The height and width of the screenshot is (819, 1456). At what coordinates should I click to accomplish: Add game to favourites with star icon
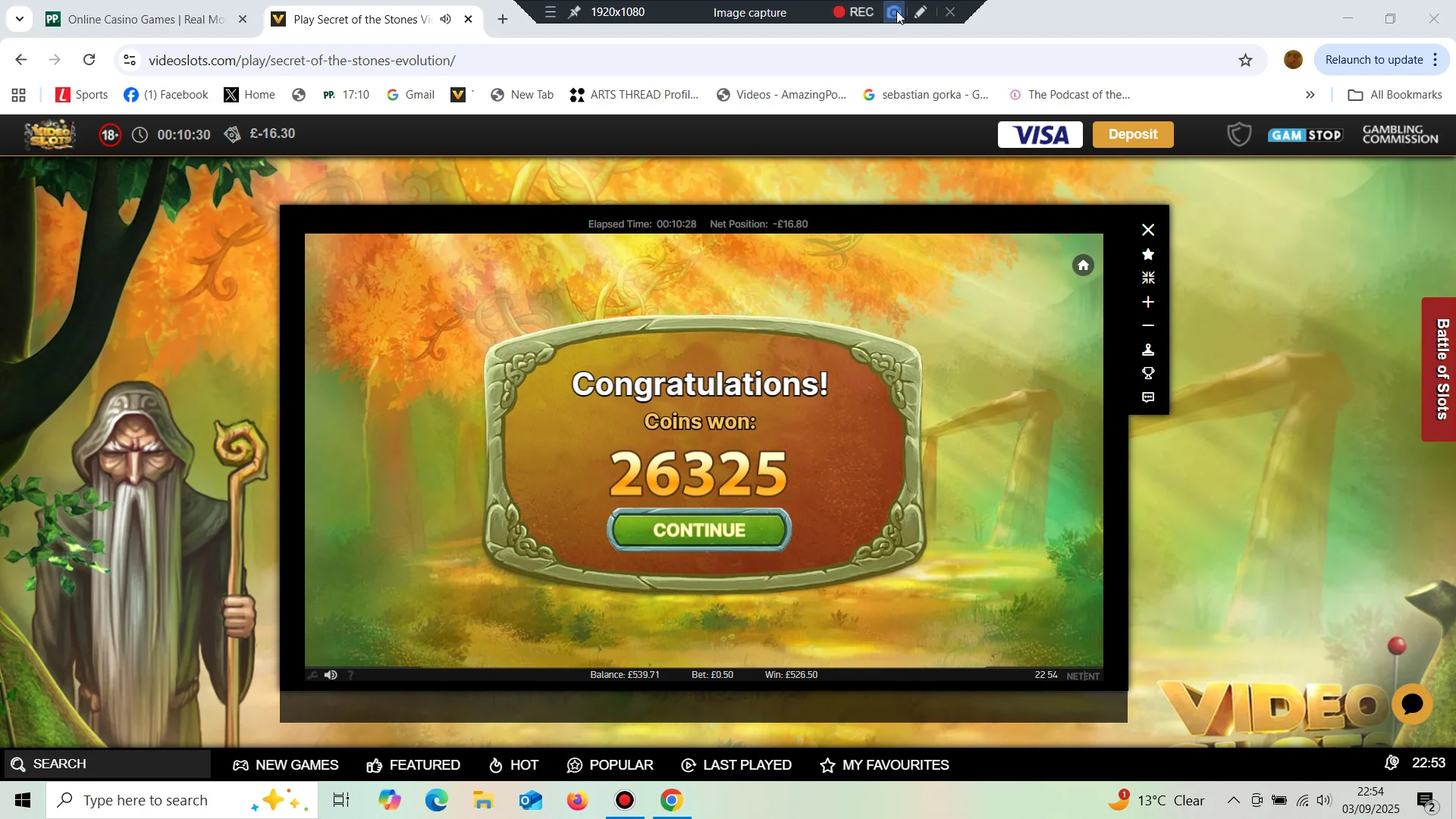1148,254
